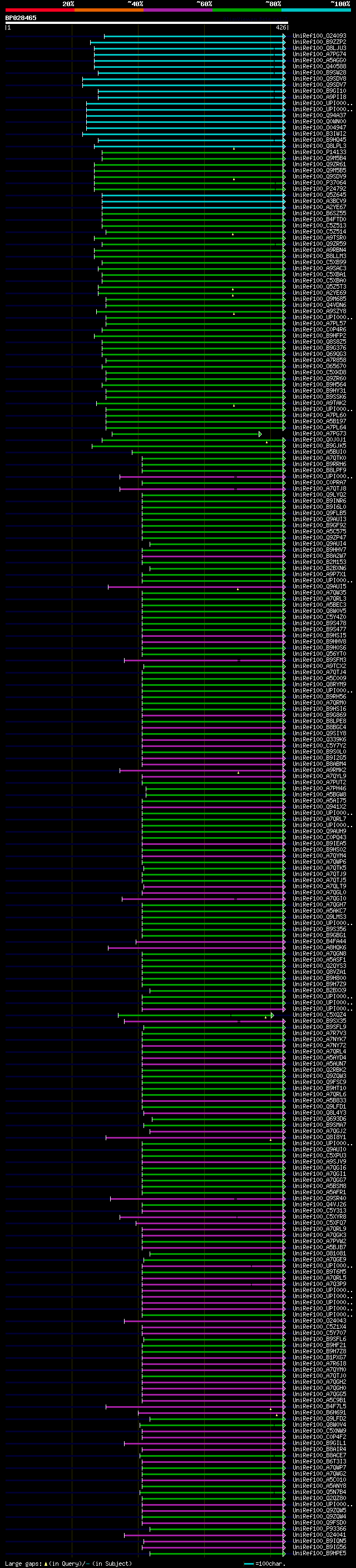Click label UniRef100_A5BUI0

[319, 452]
